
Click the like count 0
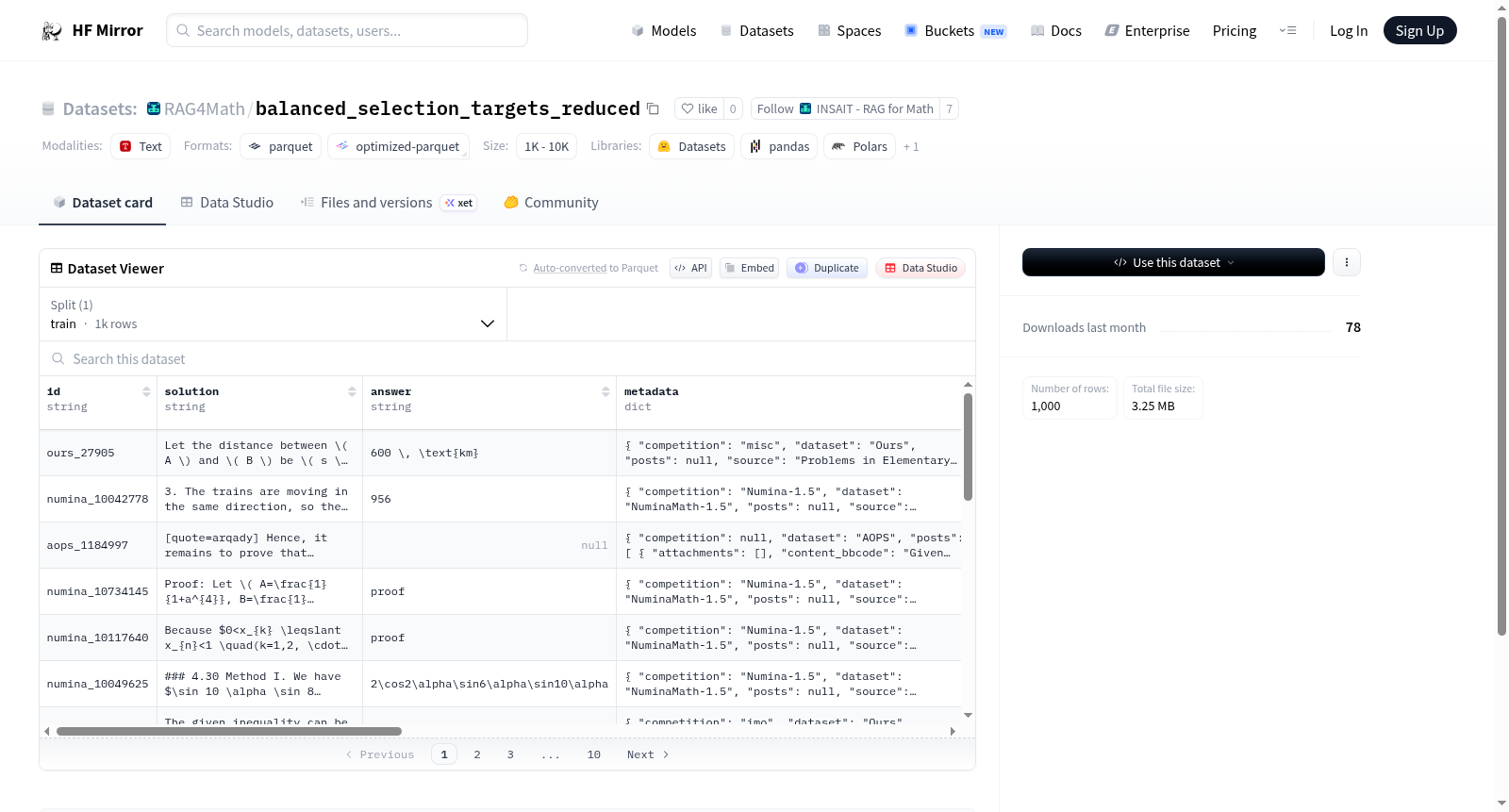[733, 108]
